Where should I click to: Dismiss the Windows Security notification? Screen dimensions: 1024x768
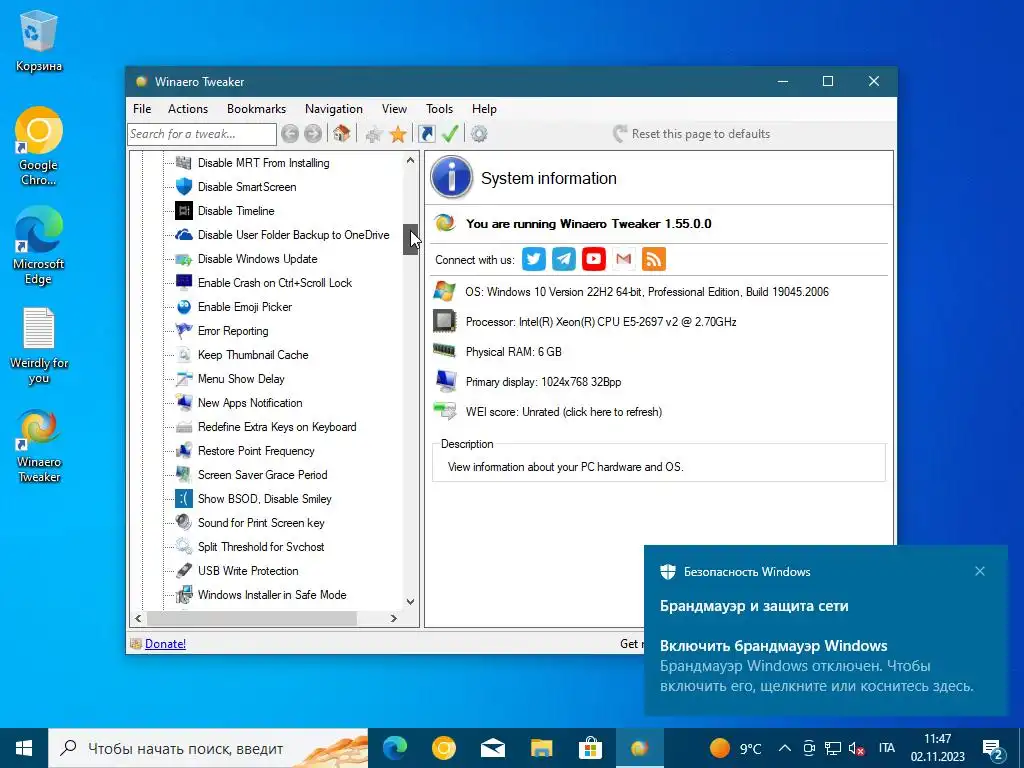click(x=980, y=571)
